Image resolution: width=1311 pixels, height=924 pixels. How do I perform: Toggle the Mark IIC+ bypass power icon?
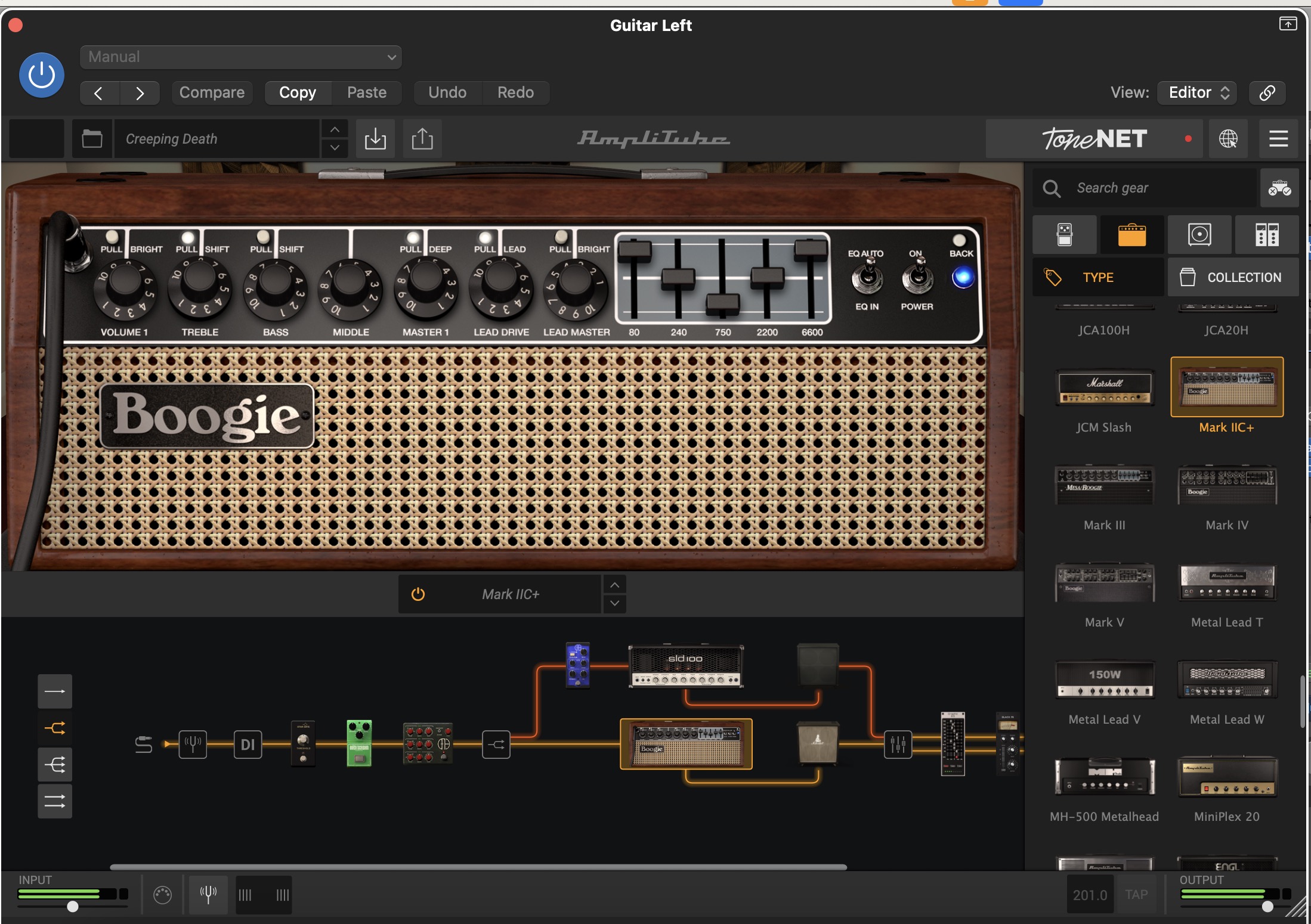click(418, 594)
